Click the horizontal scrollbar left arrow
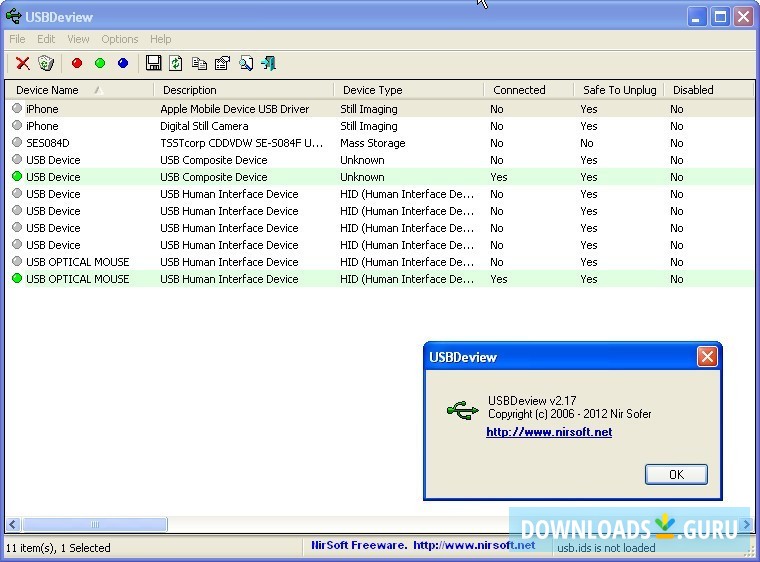The height and width of the screenshot is (562, 760). (13, 524)
